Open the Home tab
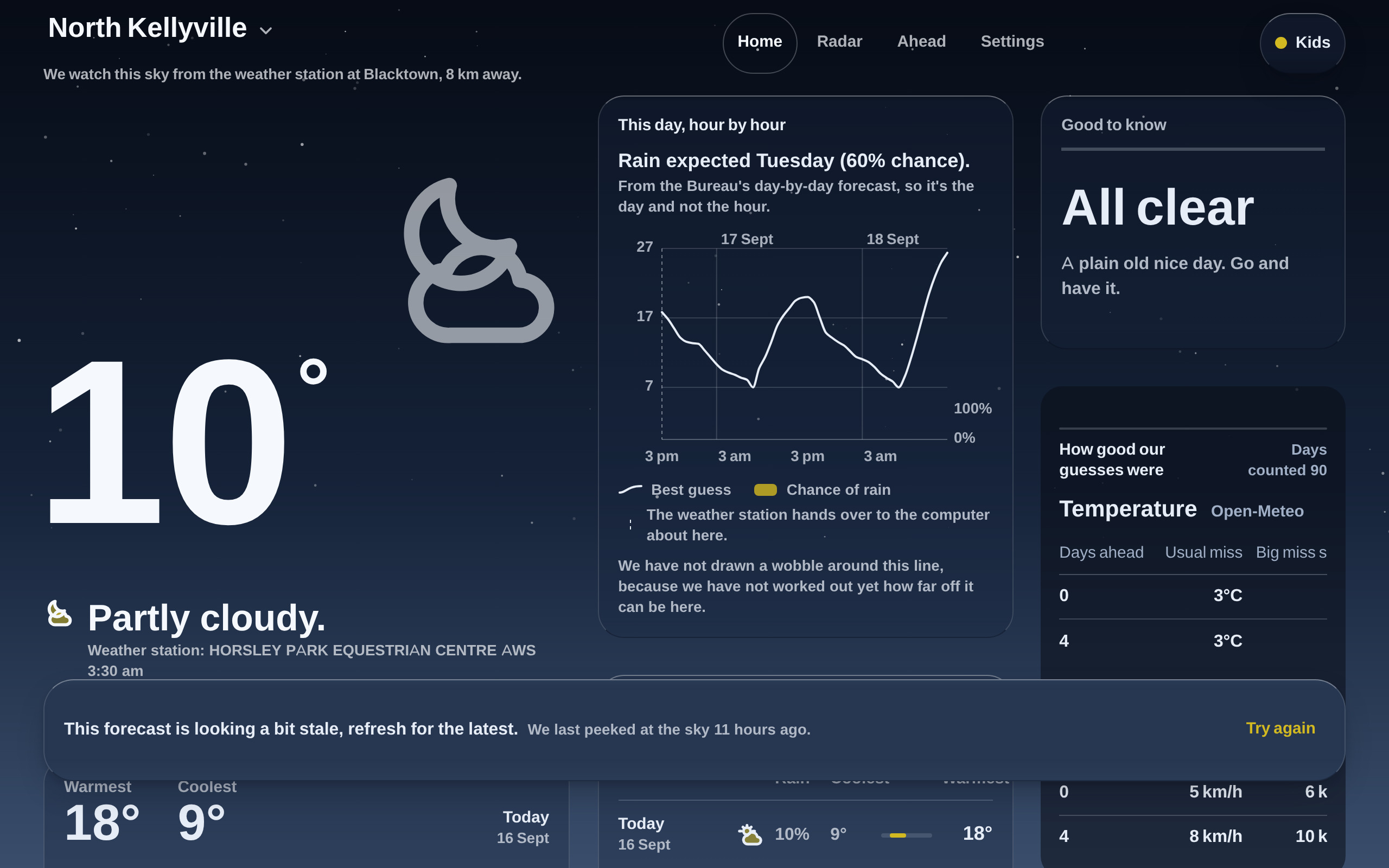The image size is (1389, 868). tap(760, 42)
